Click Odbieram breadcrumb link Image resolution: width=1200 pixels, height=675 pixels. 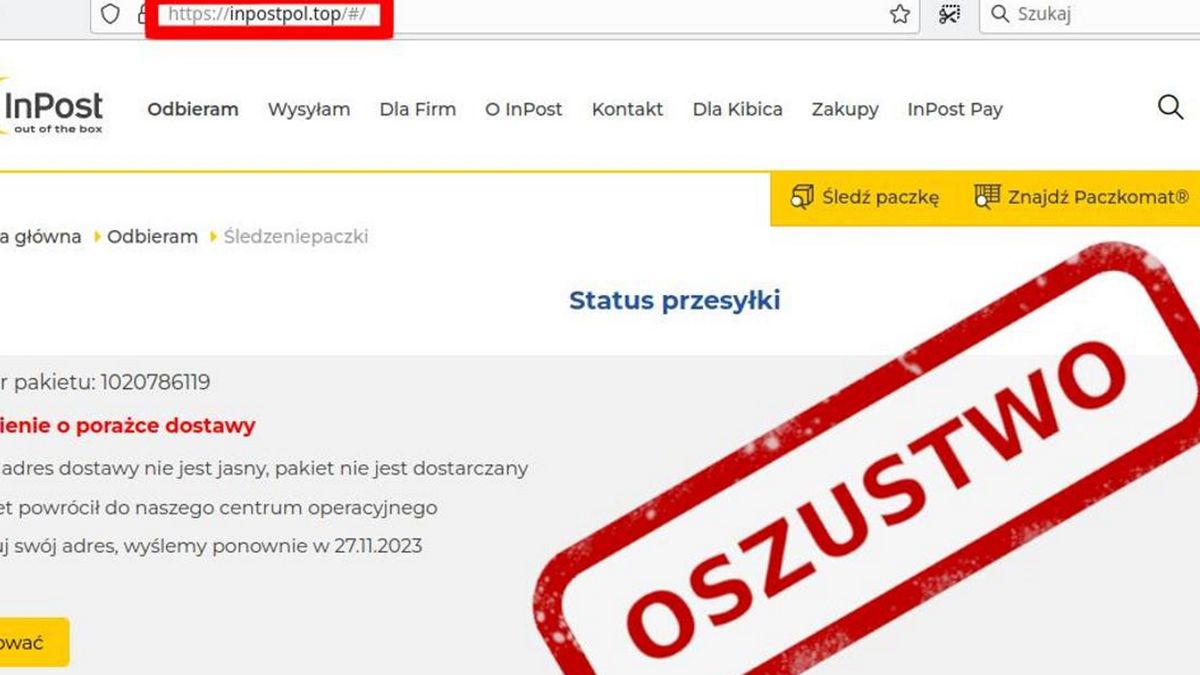(152, 237)
